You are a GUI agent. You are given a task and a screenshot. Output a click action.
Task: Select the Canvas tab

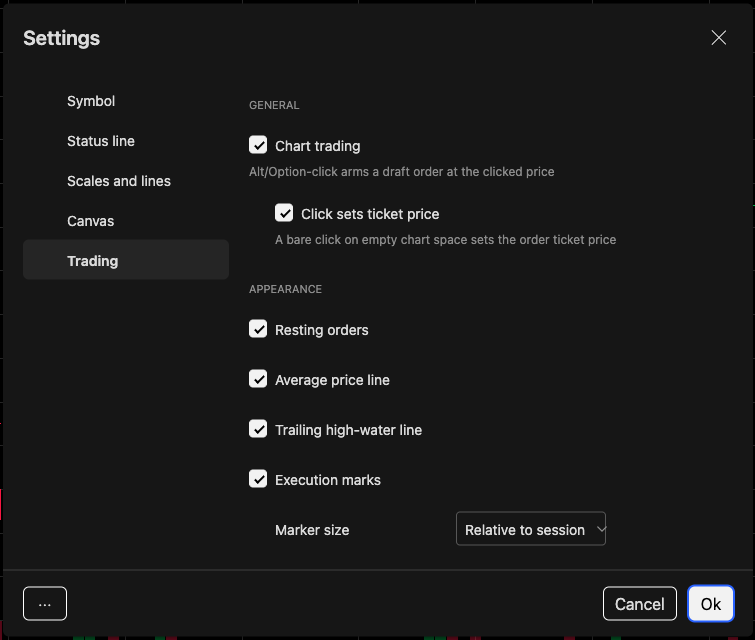[126, 221]
